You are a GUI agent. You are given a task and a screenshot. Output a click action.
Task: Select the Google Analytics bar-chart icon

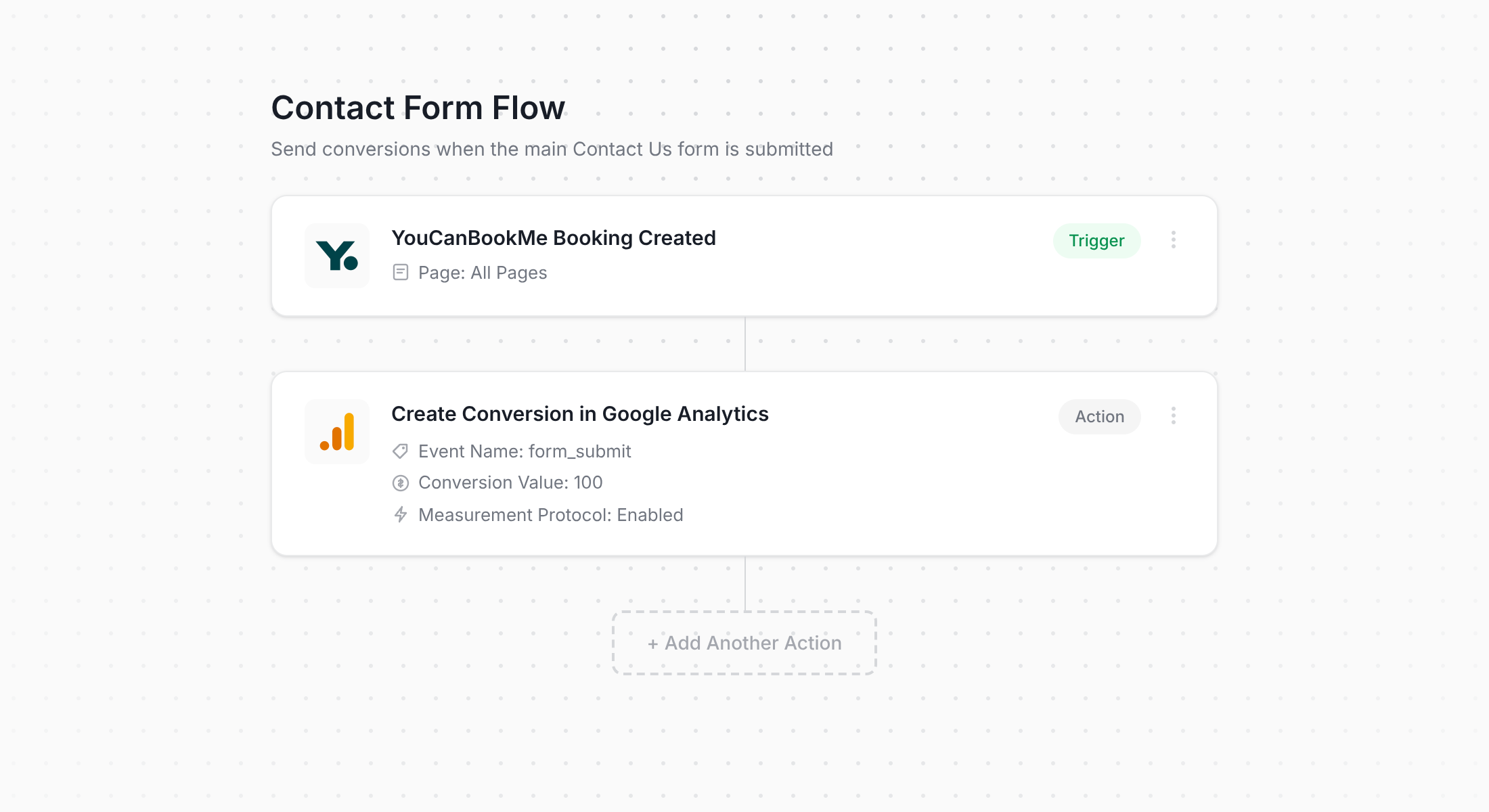pos(337,431)
